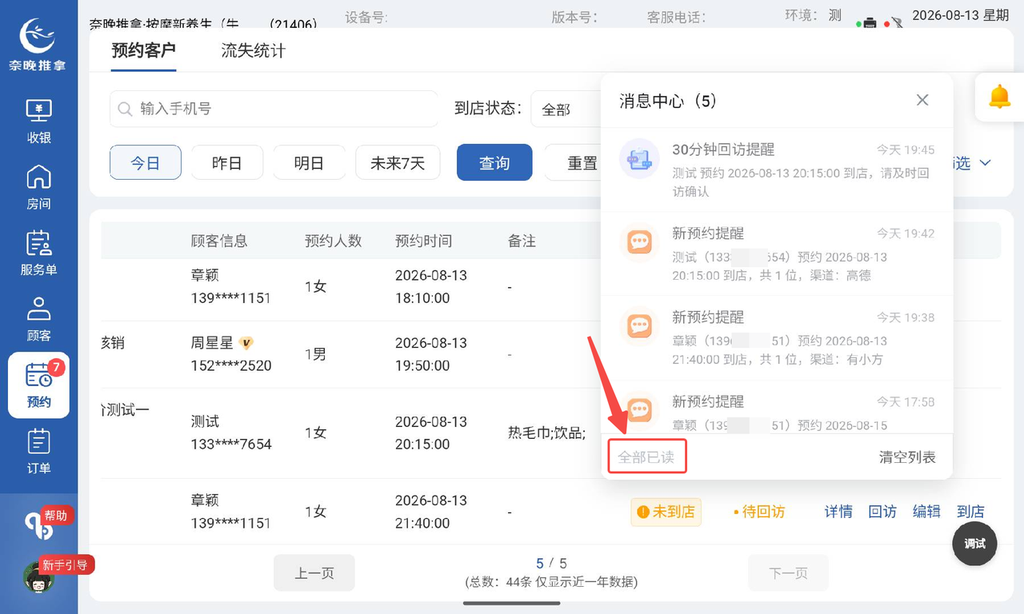Click the 1男 count cell
The image size is (1024, 614).
point(315,354)
